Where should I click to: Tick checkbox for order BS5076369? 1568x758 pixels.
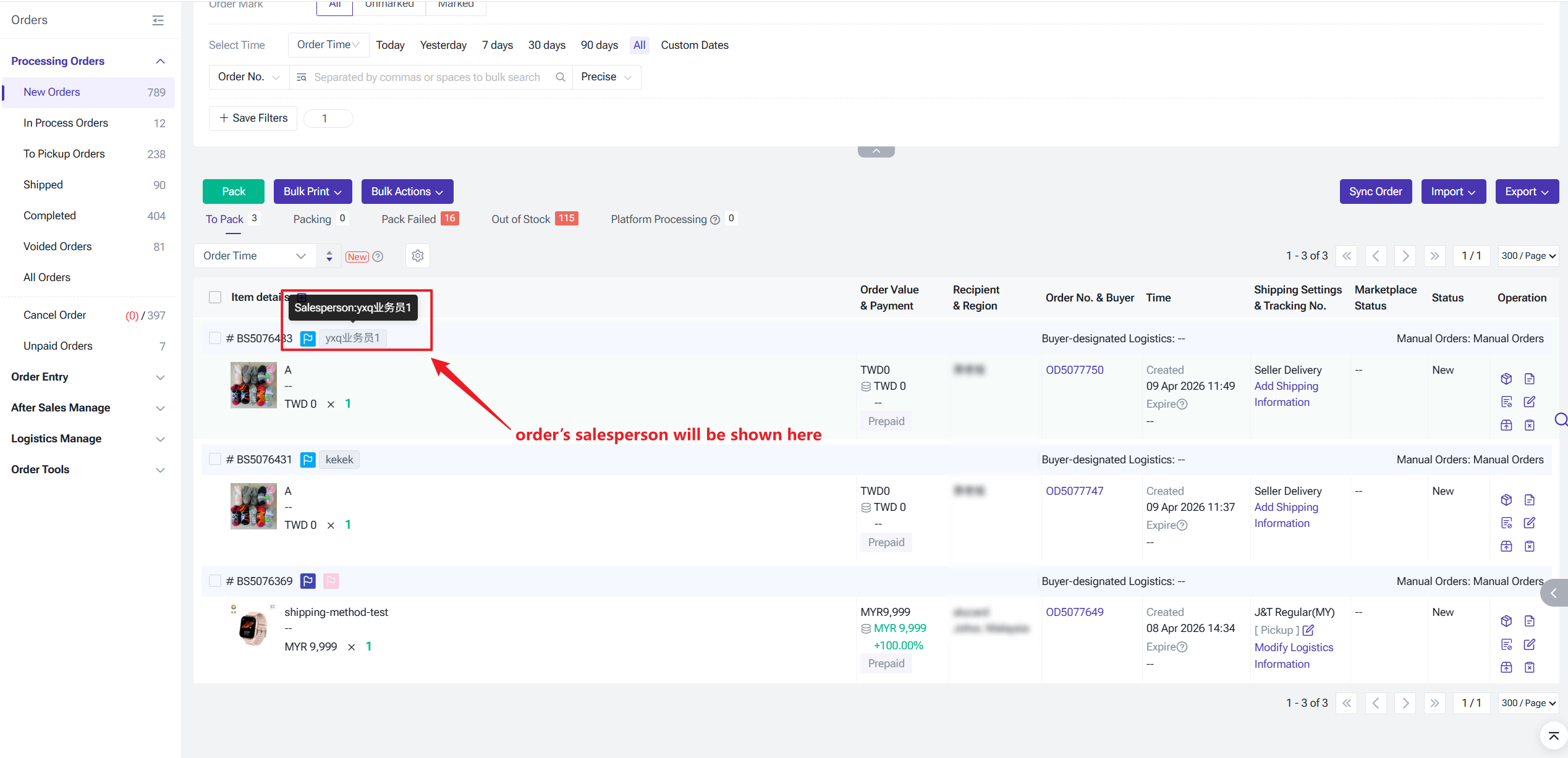click(215, 581)
